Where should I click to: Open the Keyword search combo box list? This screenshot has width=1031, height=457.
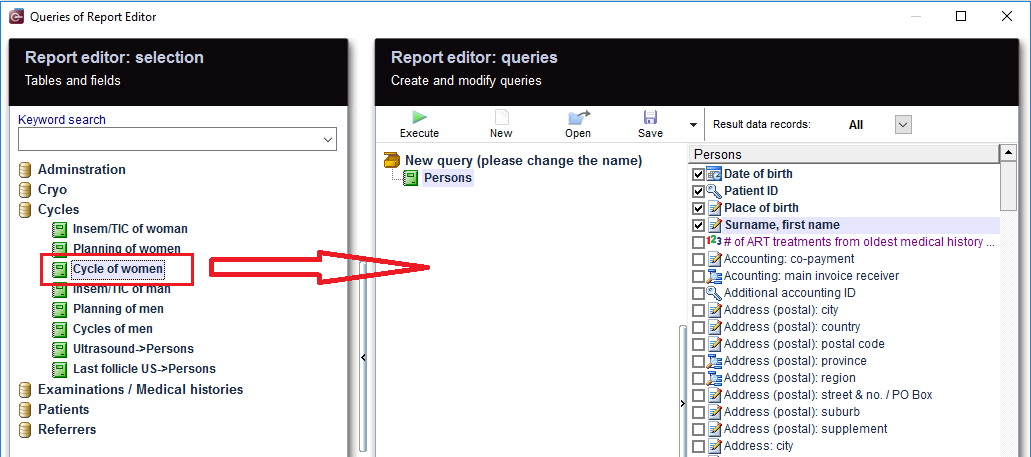pyautogui.click(x=328, y=139)
